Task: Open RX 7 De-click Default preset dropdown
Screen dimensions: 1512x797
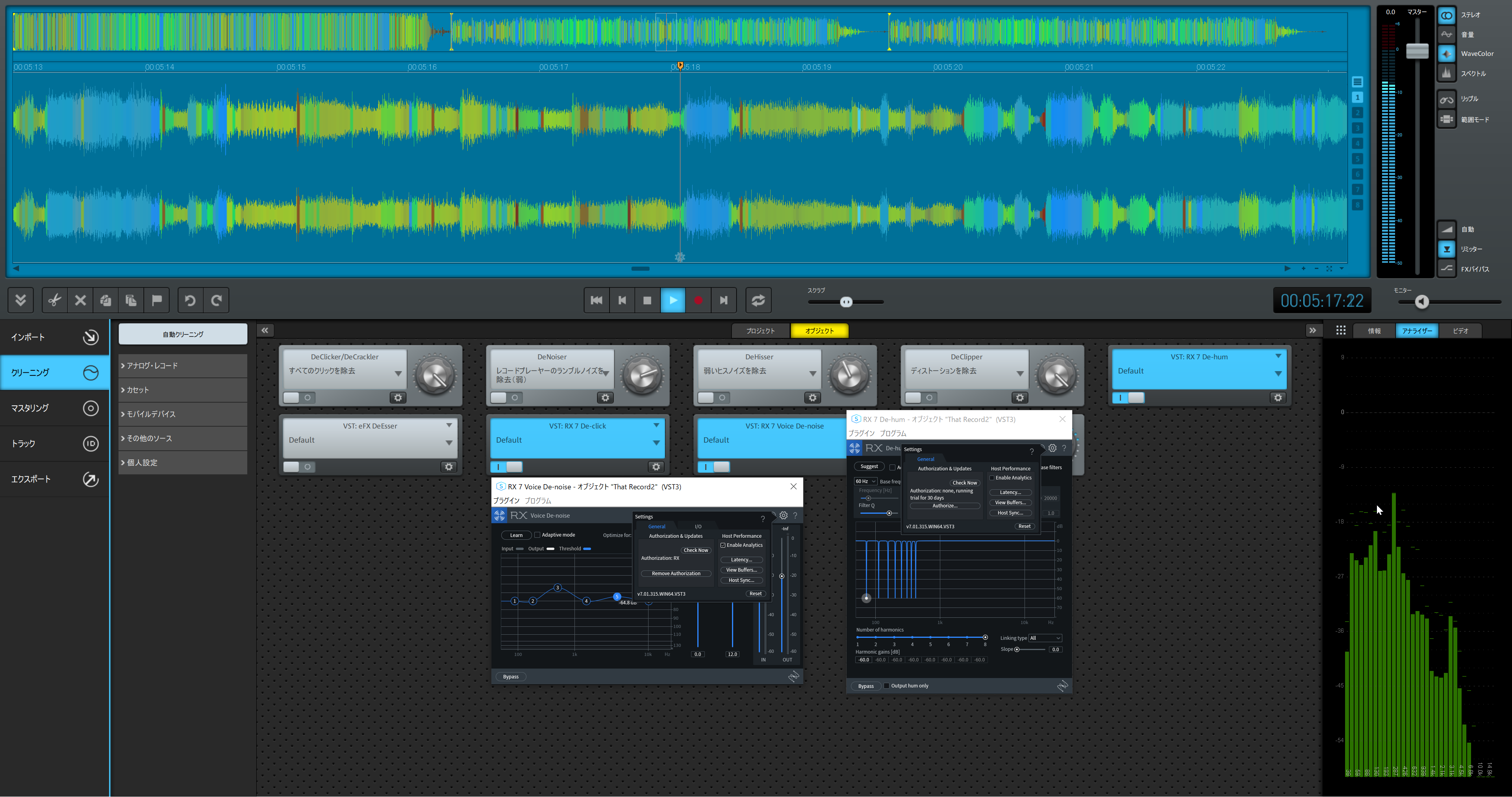Action: tap(656, 442)
